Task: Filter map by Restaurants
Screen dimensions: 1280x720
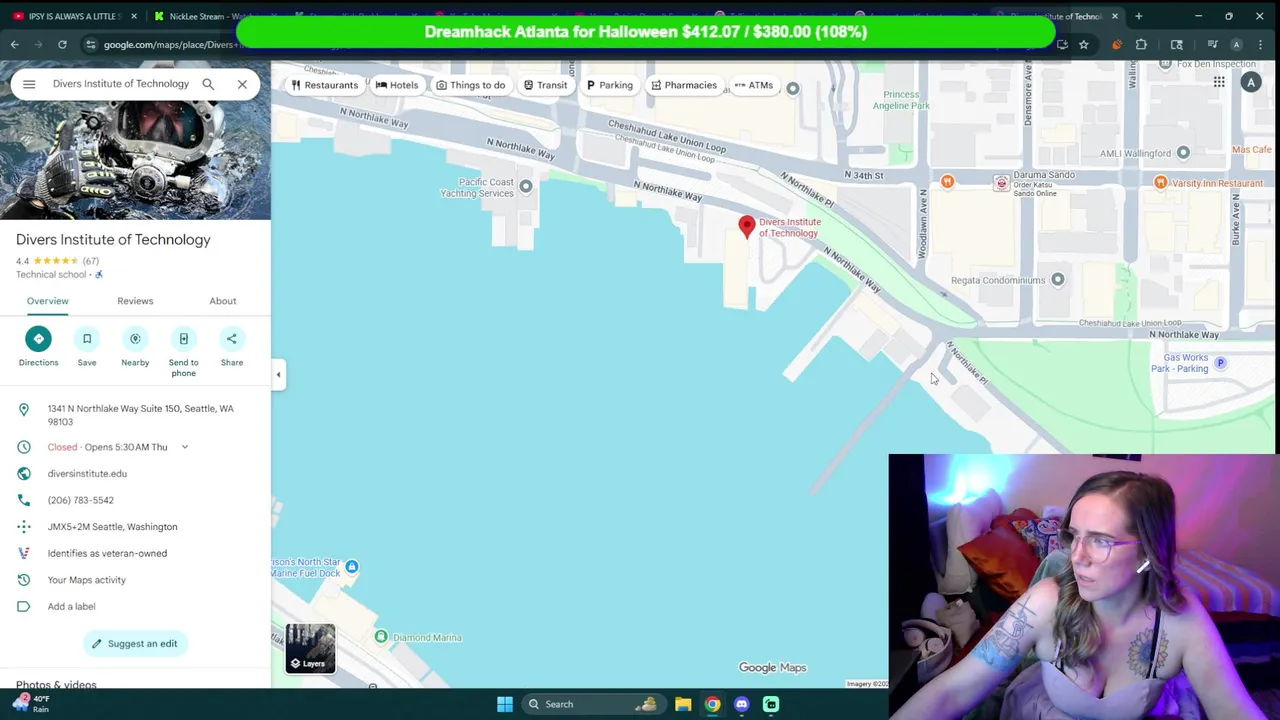Action: click(x=324, y=85)
